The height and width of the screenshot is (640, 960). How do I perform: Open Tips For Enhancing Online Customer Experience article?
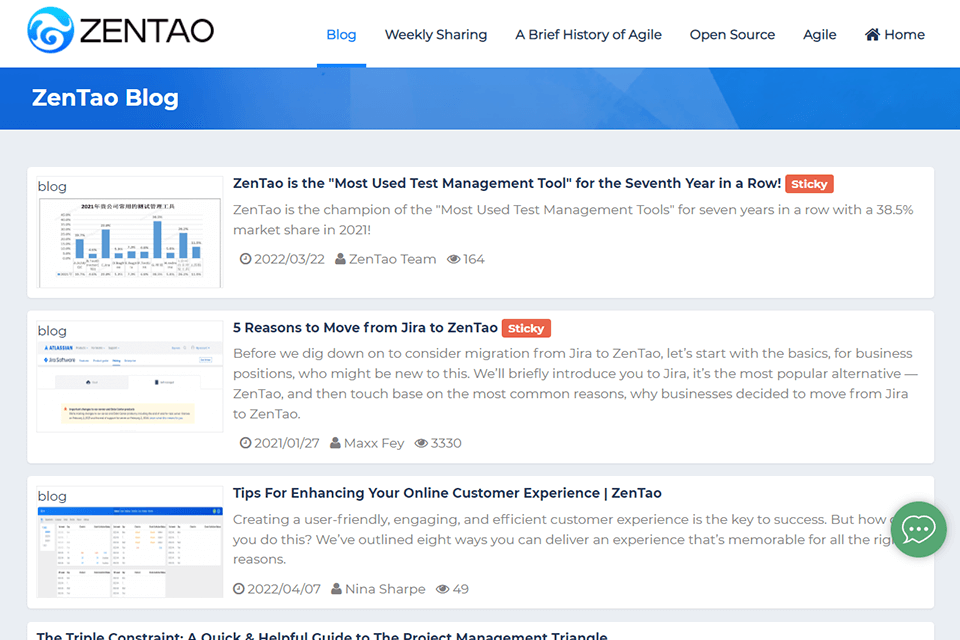click(447, 493)
